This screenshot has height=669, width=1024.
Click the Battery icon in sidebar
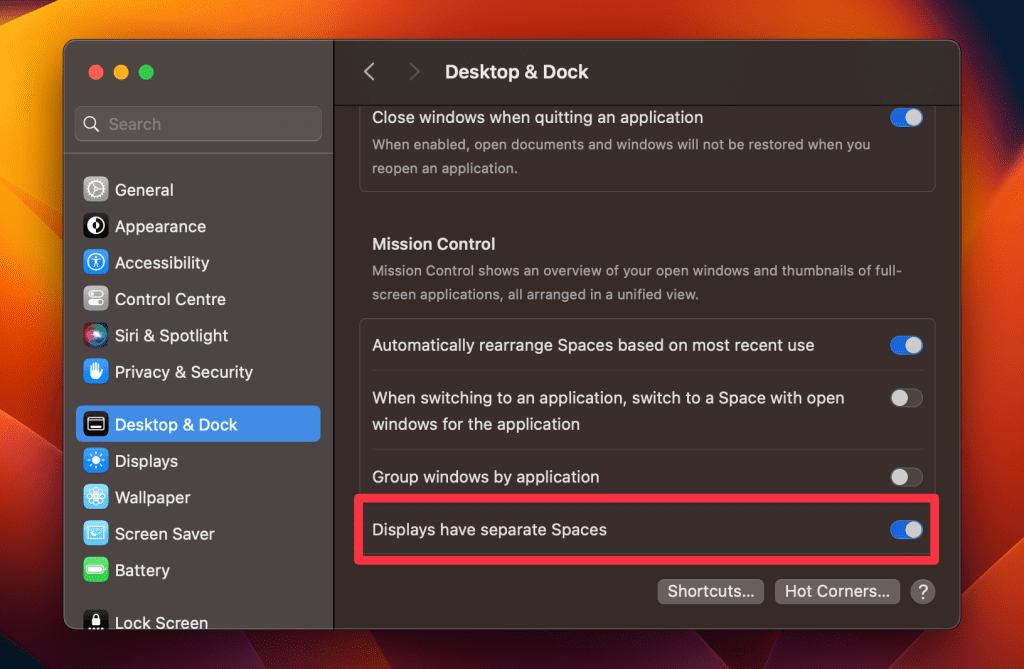pos(96,570)
